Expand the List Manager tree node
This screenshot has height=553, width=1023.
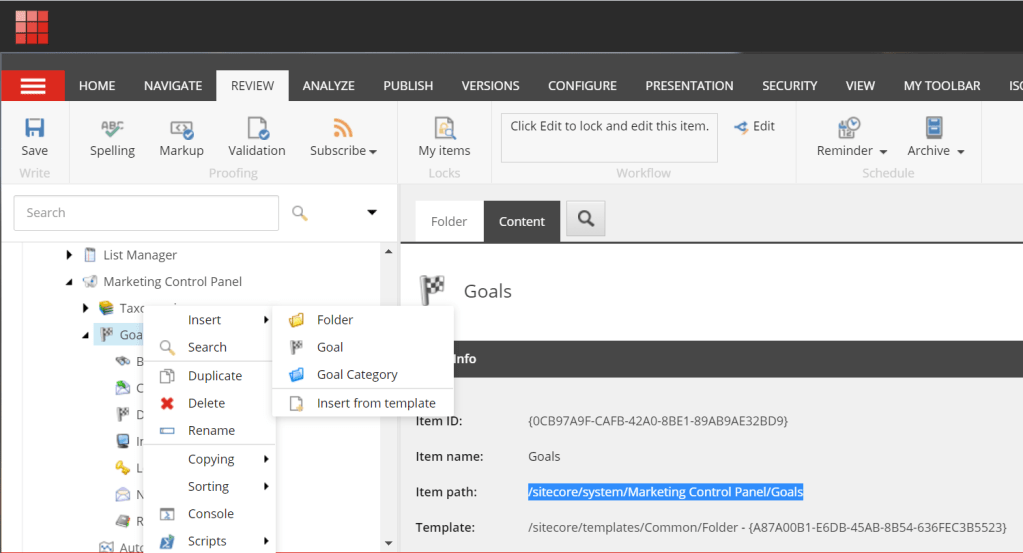click(69, 255)
